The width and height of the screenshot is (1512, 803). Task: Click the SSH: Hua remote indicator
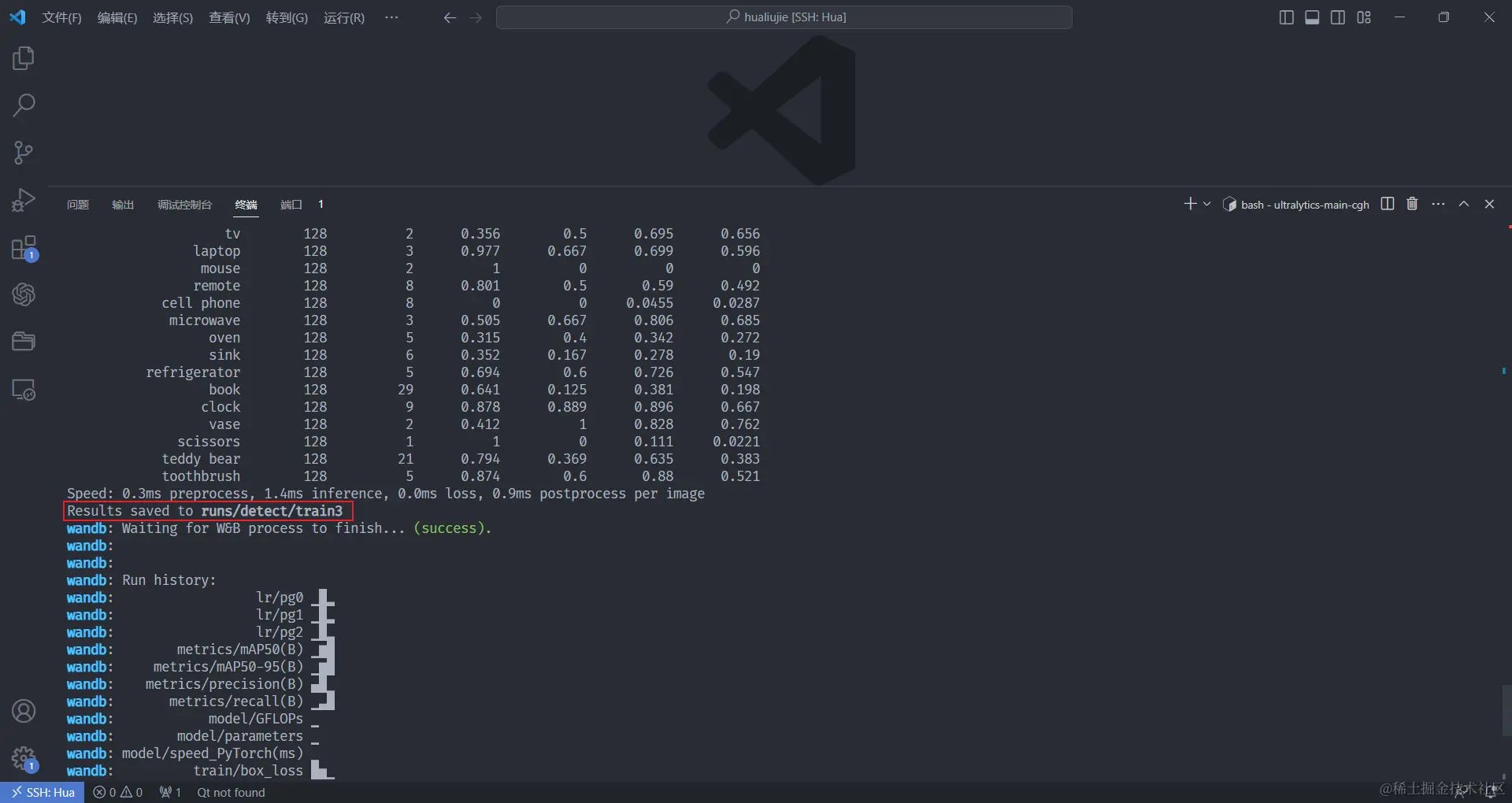(x=43, y=792)
